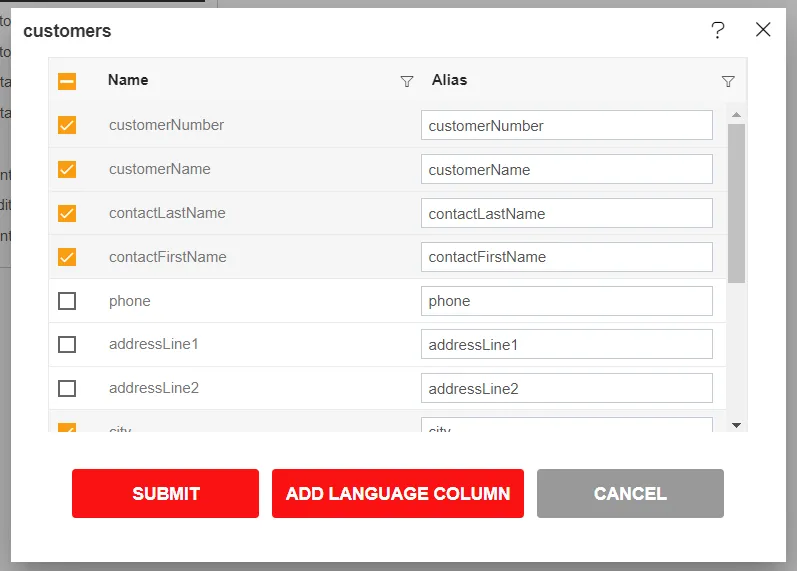Check the addressLine1 checkbox
The height and width of the screenshot is (571, 797).
pos(67,345)
